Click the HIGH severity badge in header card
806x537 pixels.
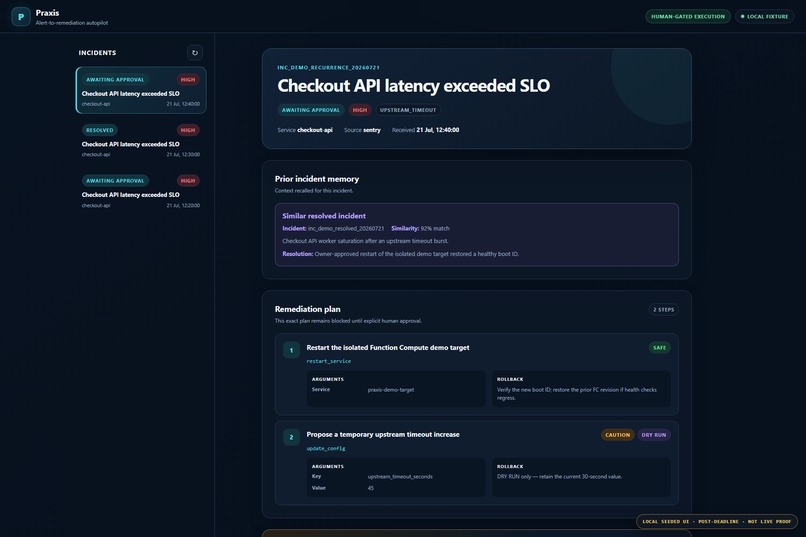[360, 110]
